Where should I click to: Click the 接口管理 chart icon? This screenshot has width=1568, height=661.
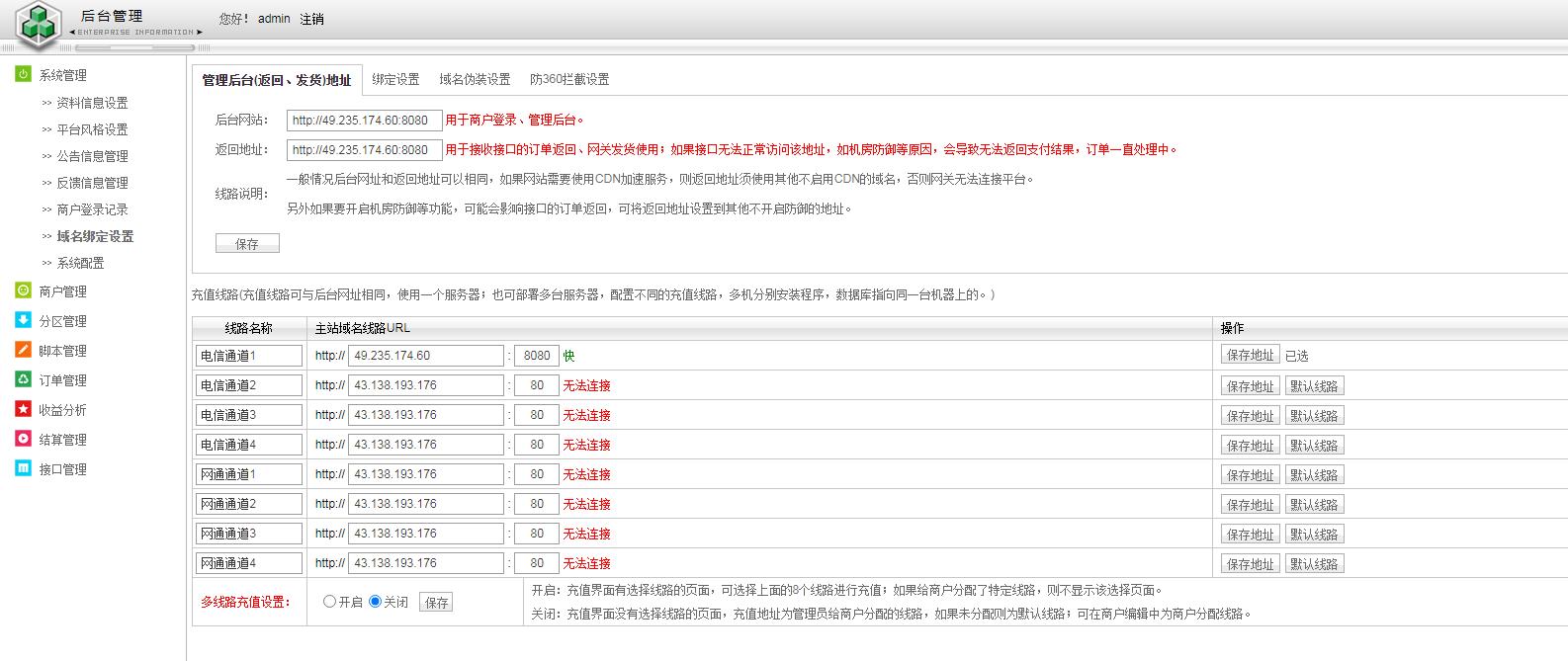(23, 468)
